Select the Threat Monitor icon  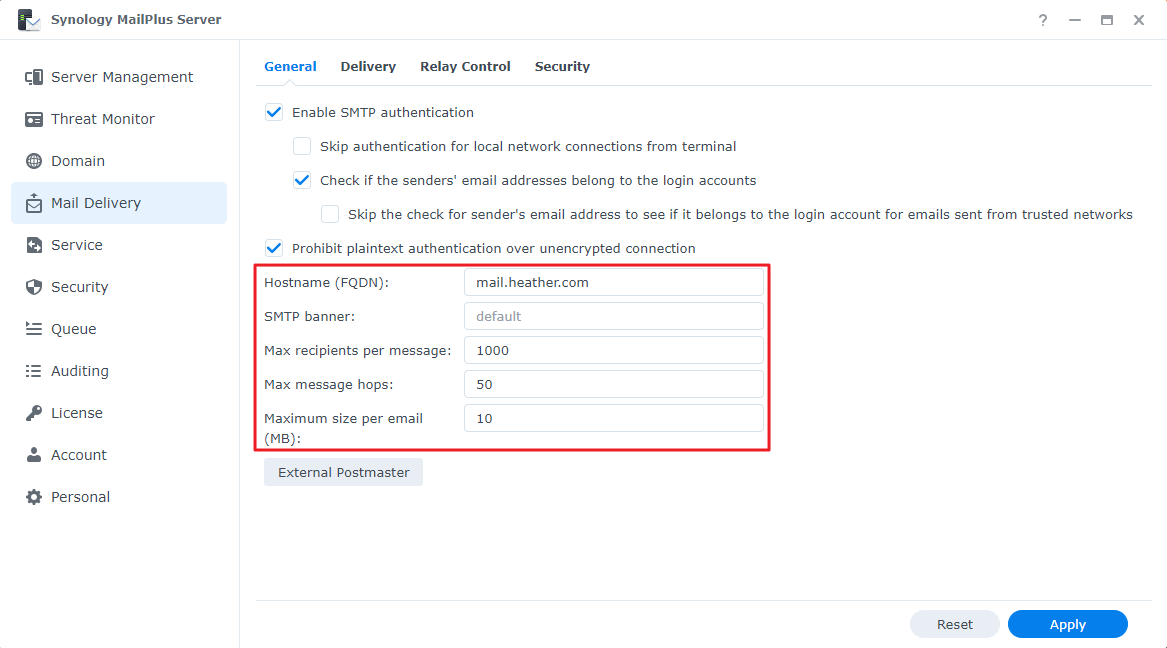(x=34, y=118)
